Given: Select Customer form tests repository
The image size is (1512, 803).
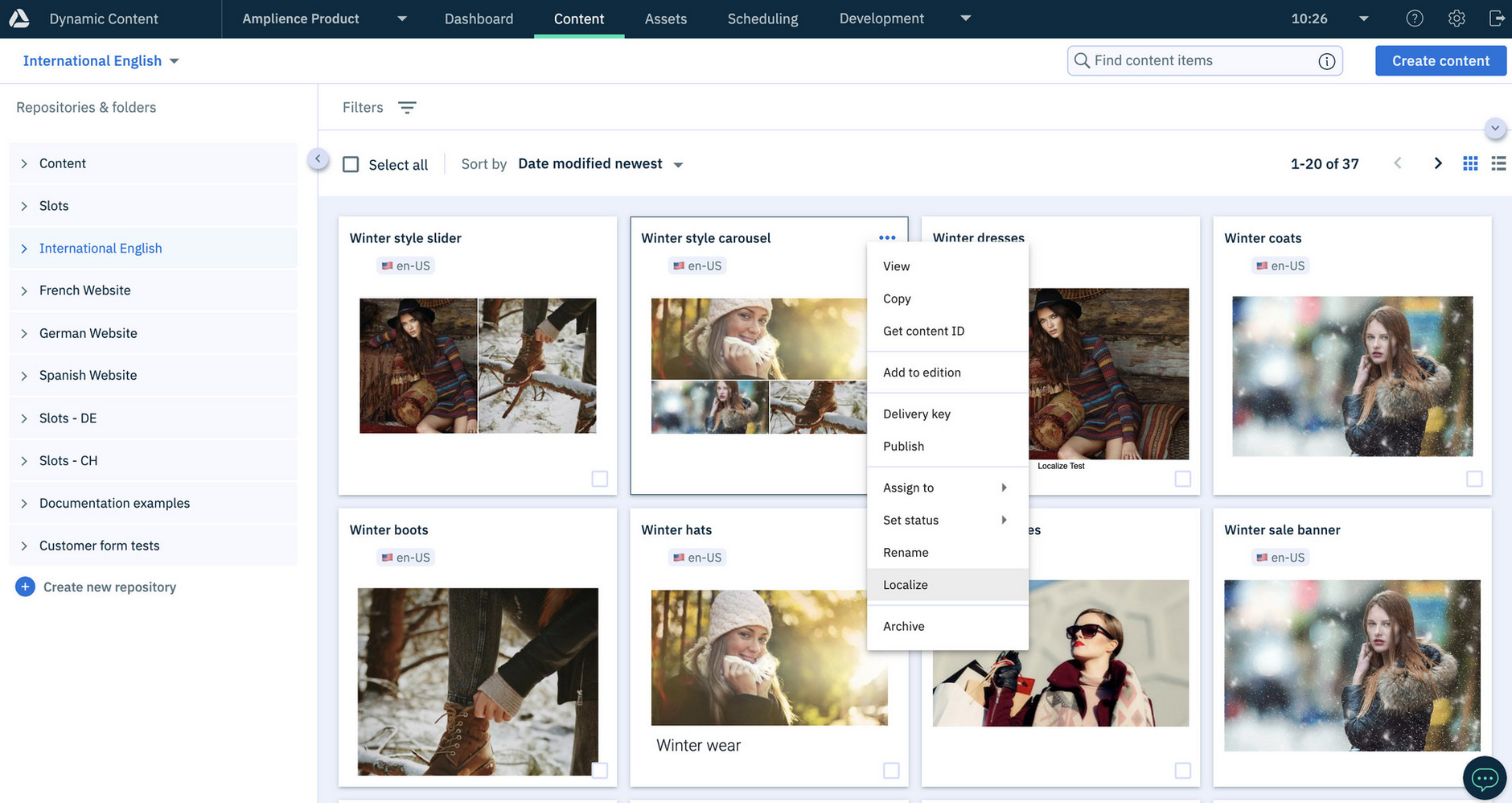Looking at the screenshot, I should [153, 546].
